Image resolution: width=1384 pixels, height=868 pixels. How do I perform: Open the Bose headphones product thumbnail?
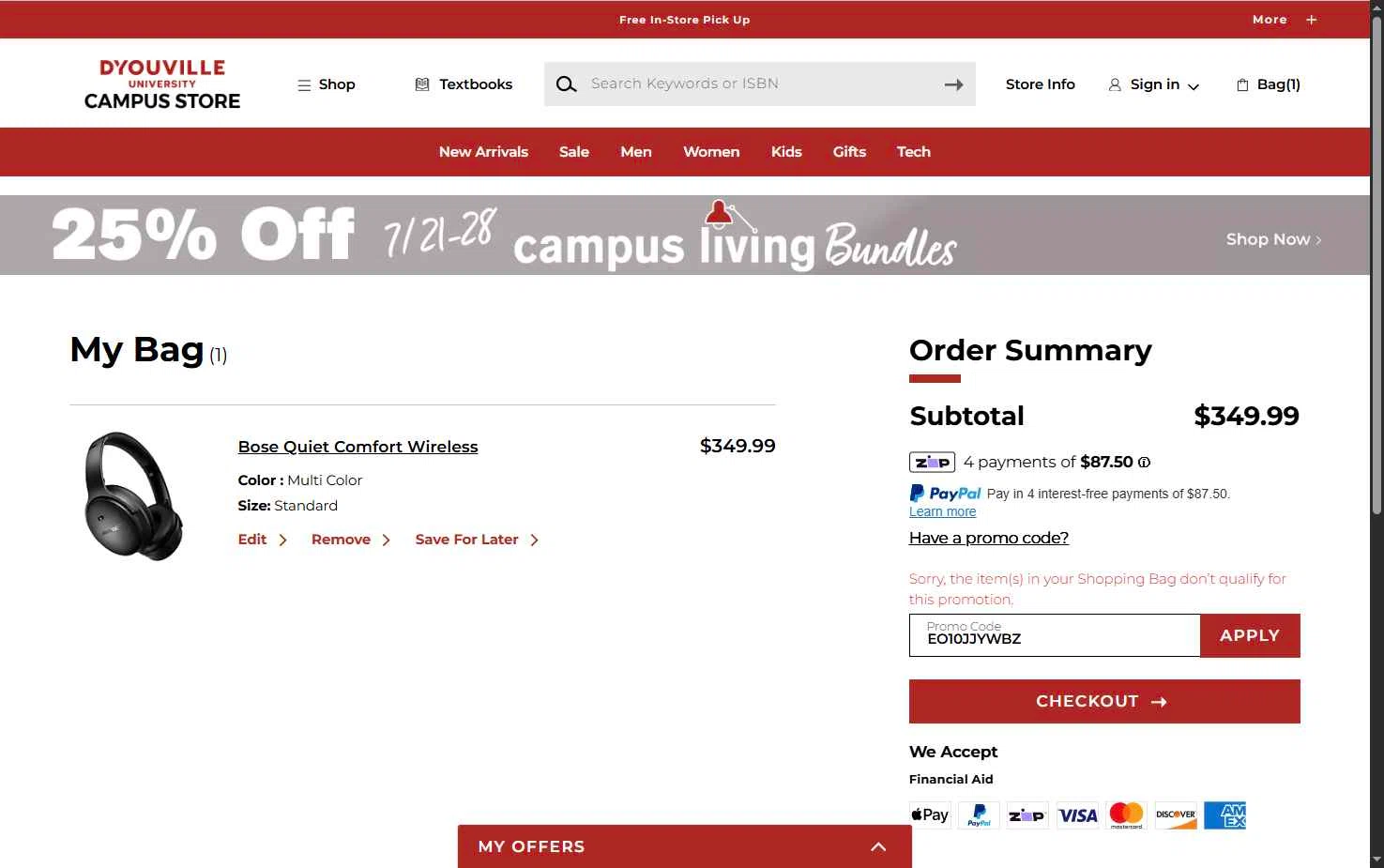coord(133,495)
